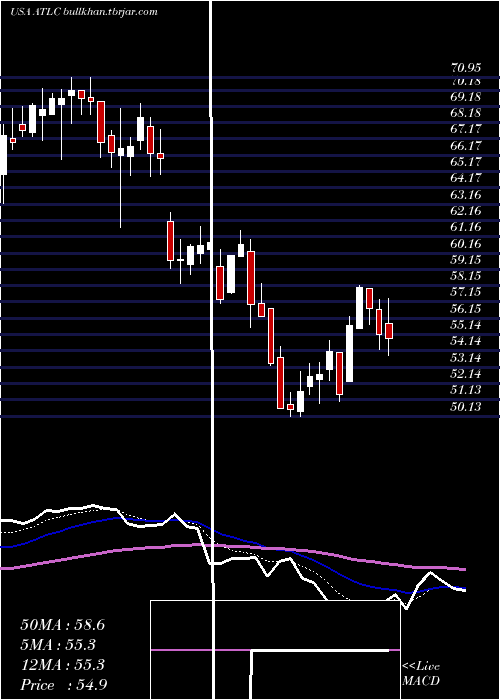
Task: Click the 'Price : 54.9' readout
Action: tap(63, 685)
